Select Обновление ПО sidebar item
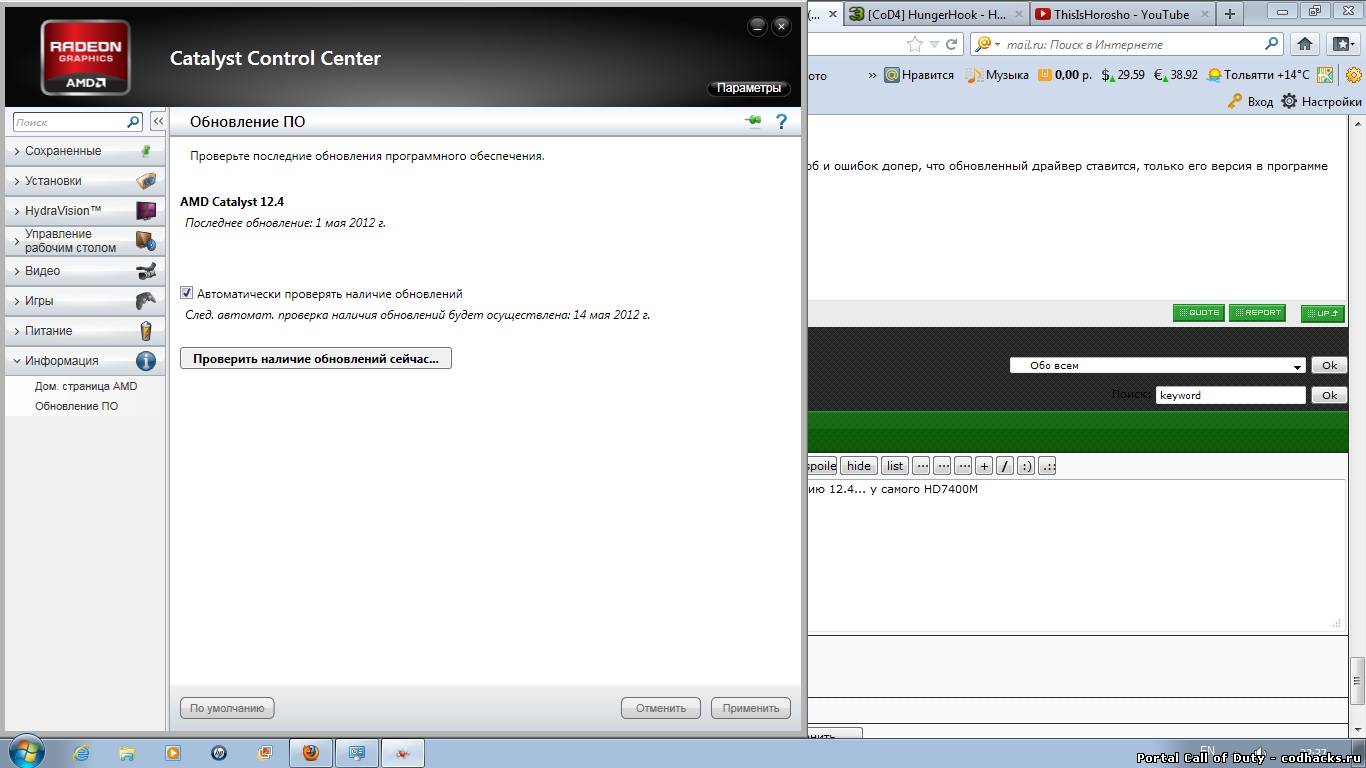1366x768 pixels. pyautogui.click(x=76, y=406)
